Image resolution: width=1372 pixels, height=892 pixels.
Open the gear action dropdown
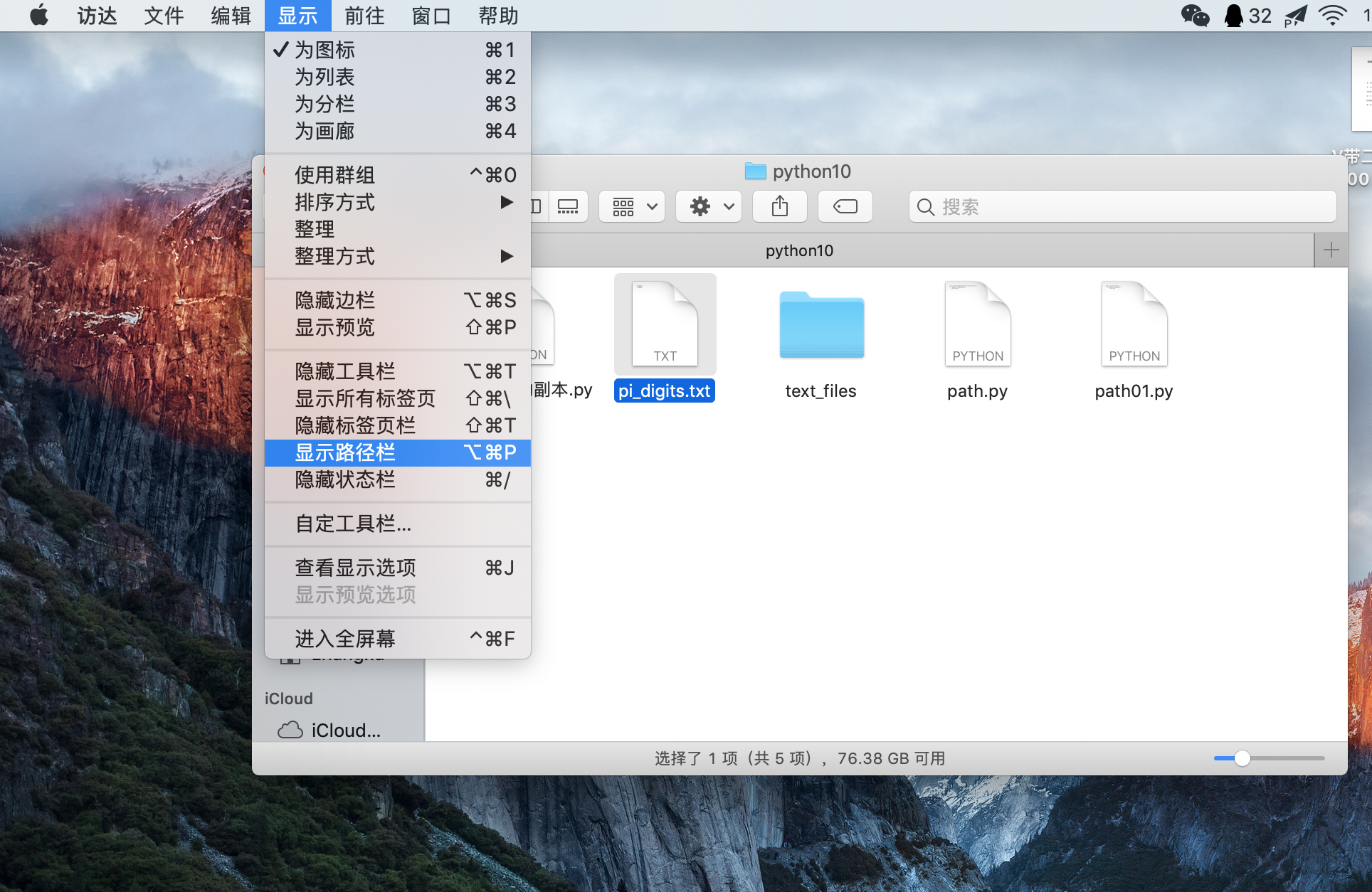pyautogui.click(x=709, y=207)
